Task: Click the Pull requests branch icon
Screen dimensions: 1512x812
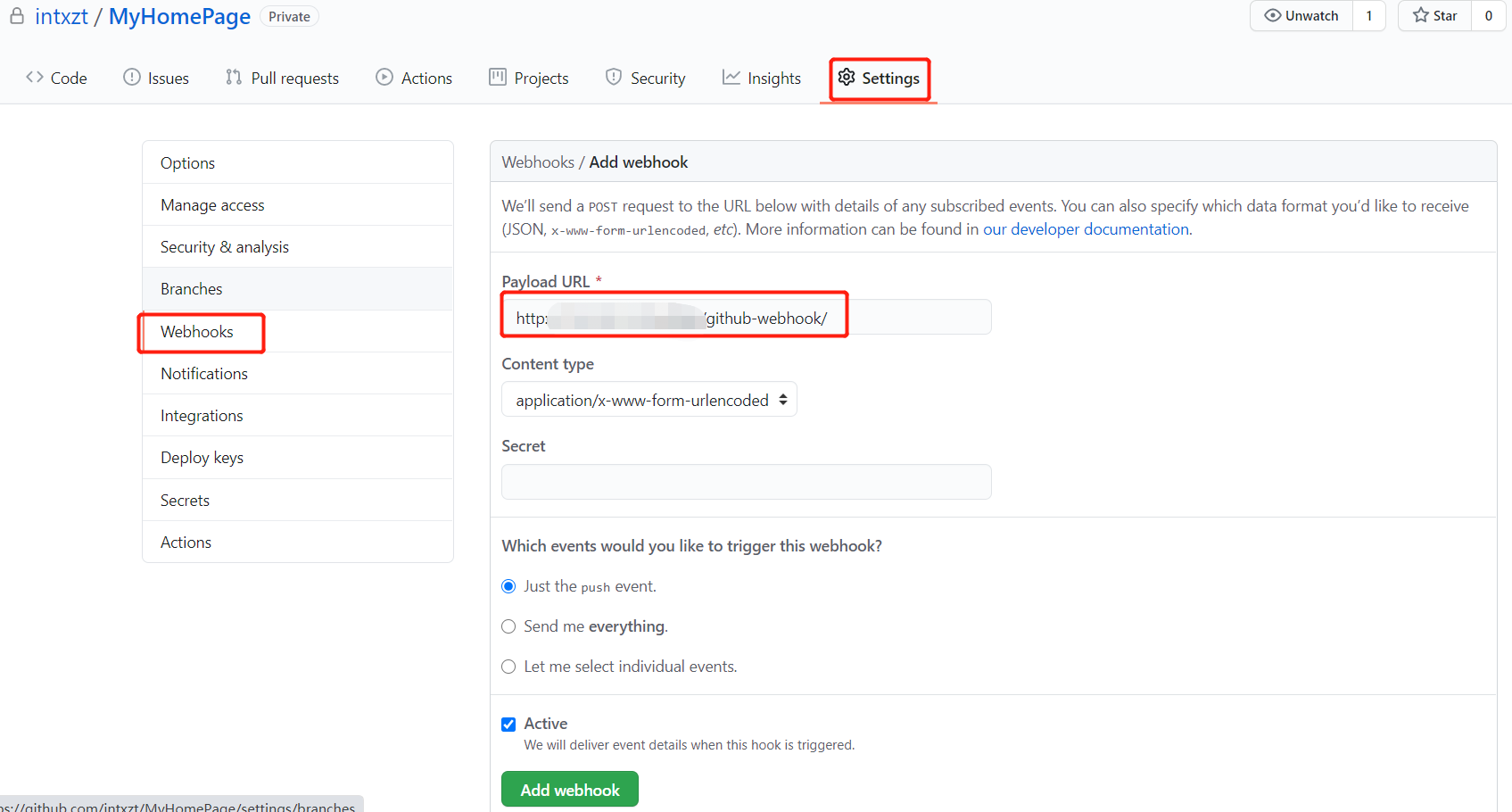Action: [x=234, y=78]
